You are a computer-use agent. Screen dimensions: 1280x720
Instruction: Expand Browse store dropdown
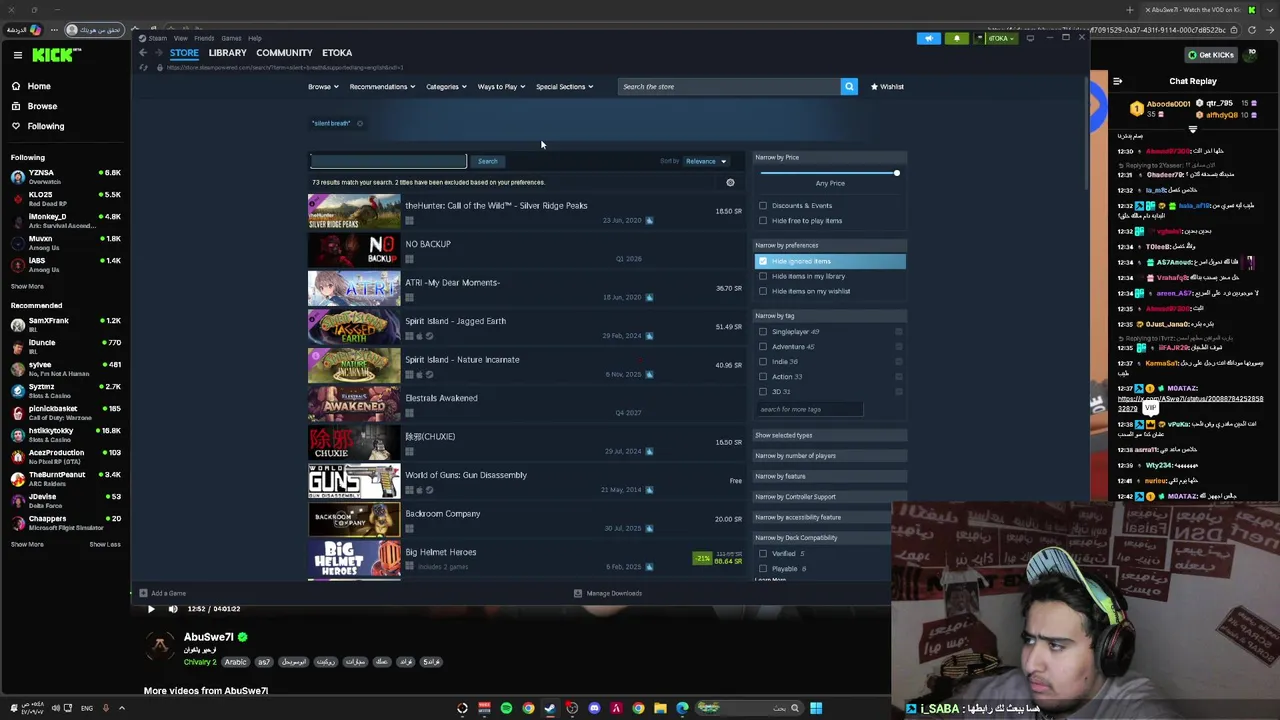[x=322, y=87]
